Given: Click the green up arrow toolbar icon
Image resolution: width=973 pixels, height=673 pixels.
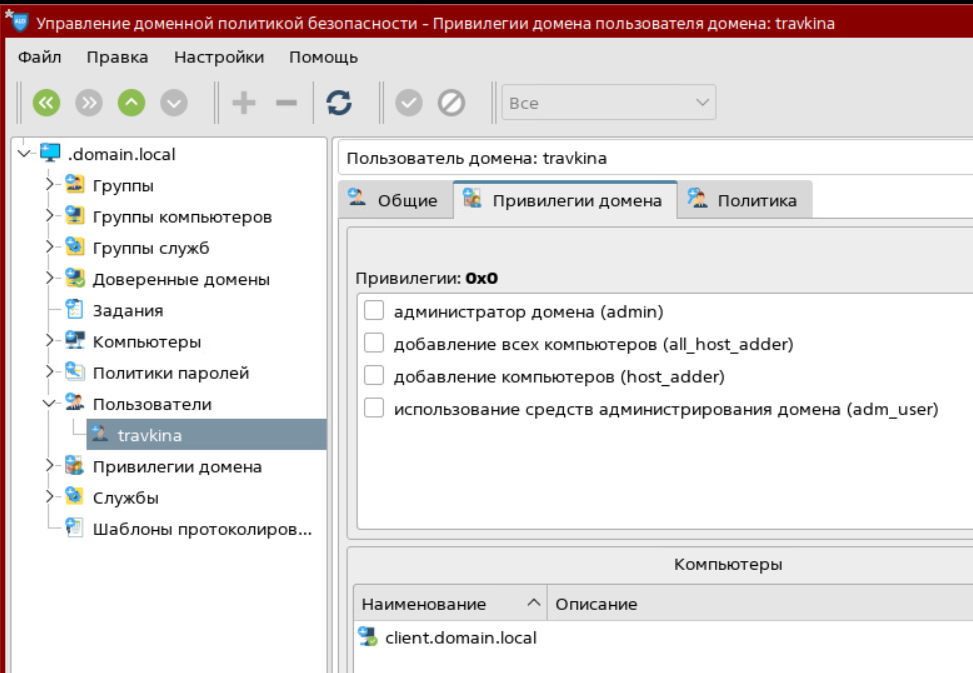Looking at the screenshot, I should 132,103.
